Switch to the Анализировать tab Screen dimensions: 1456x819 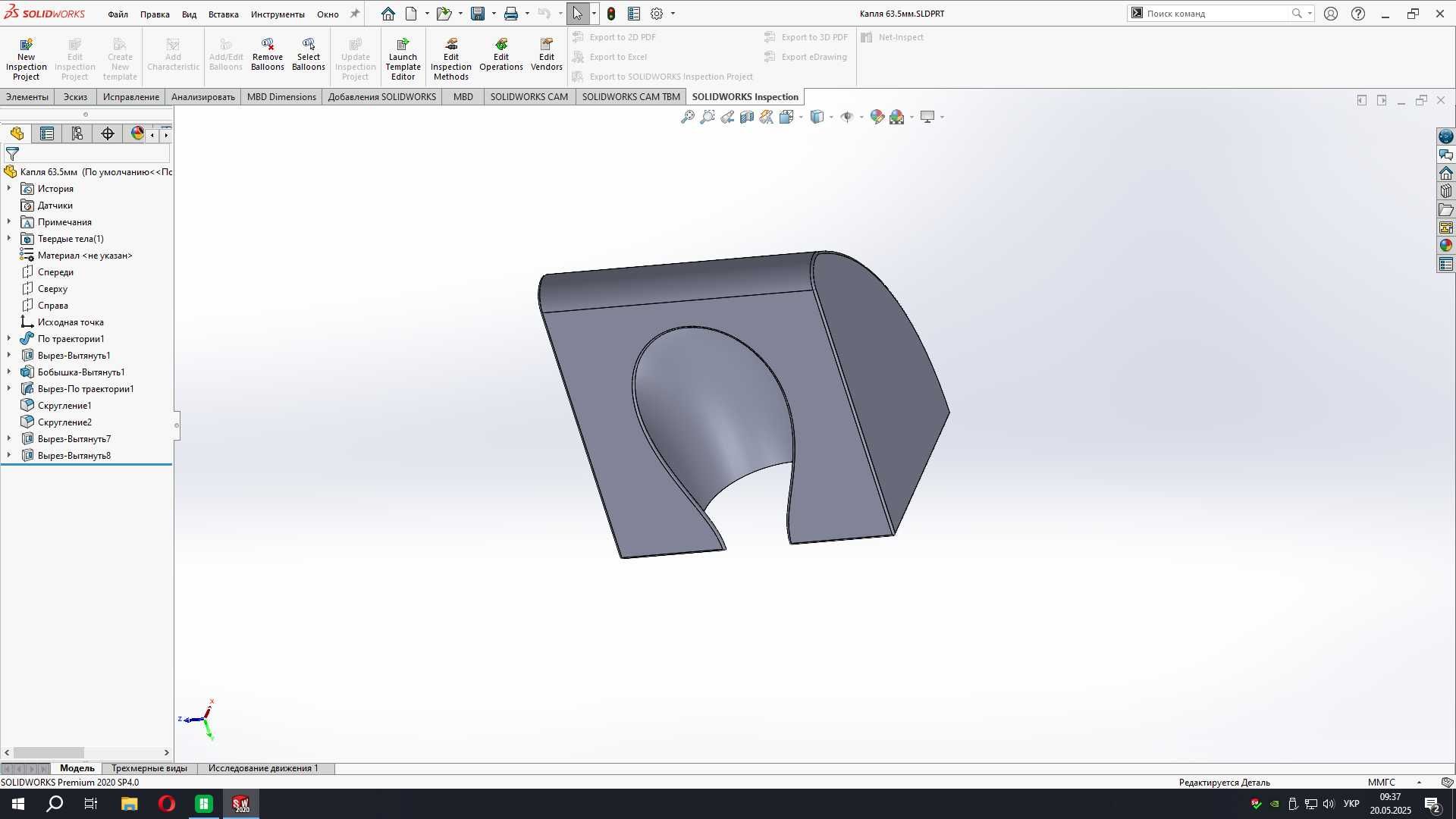pyautogui.click(x=202, y=97)
